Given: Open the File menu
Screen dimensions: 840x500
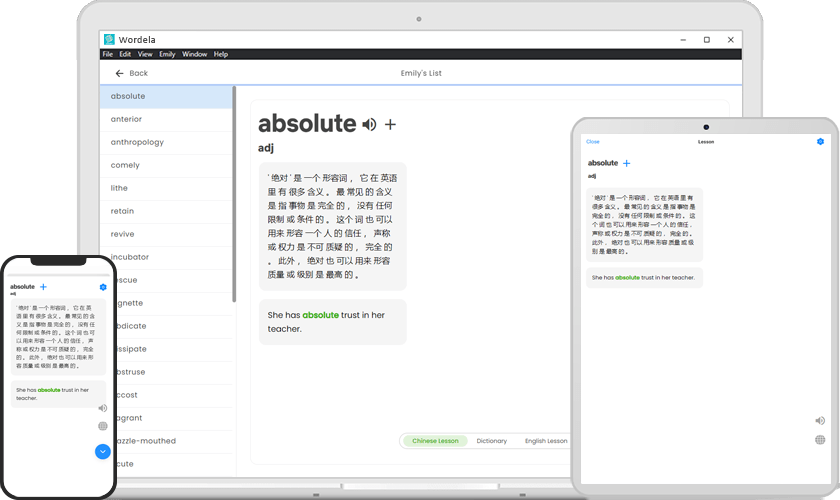Looking at the screenshot, I should [108, 54].
